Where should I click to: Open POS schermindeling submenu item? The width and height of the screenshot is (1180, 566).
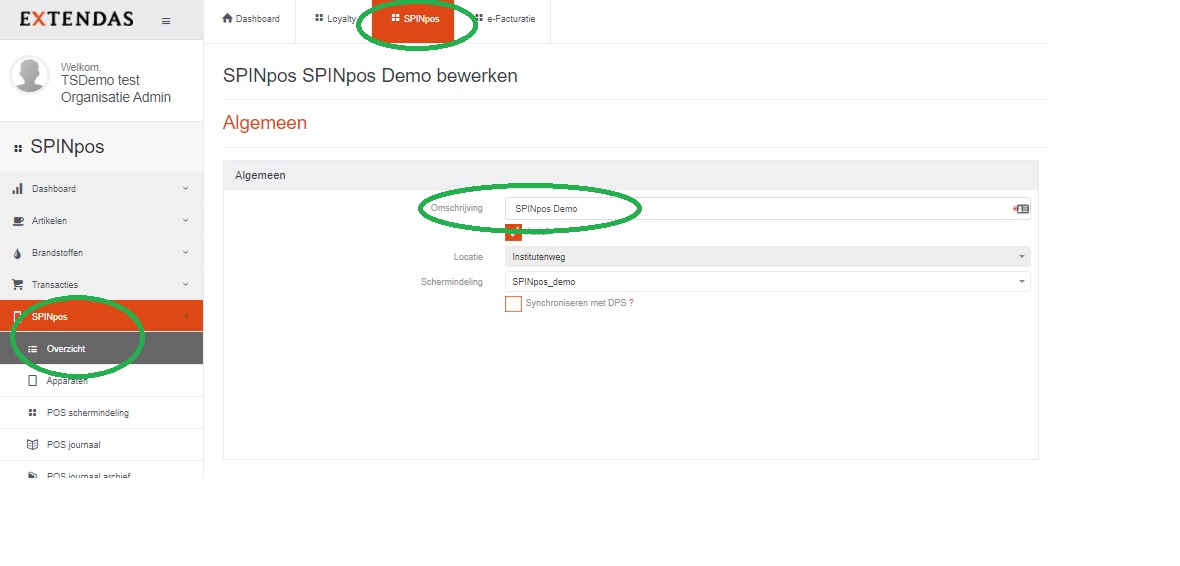point(102,413)
